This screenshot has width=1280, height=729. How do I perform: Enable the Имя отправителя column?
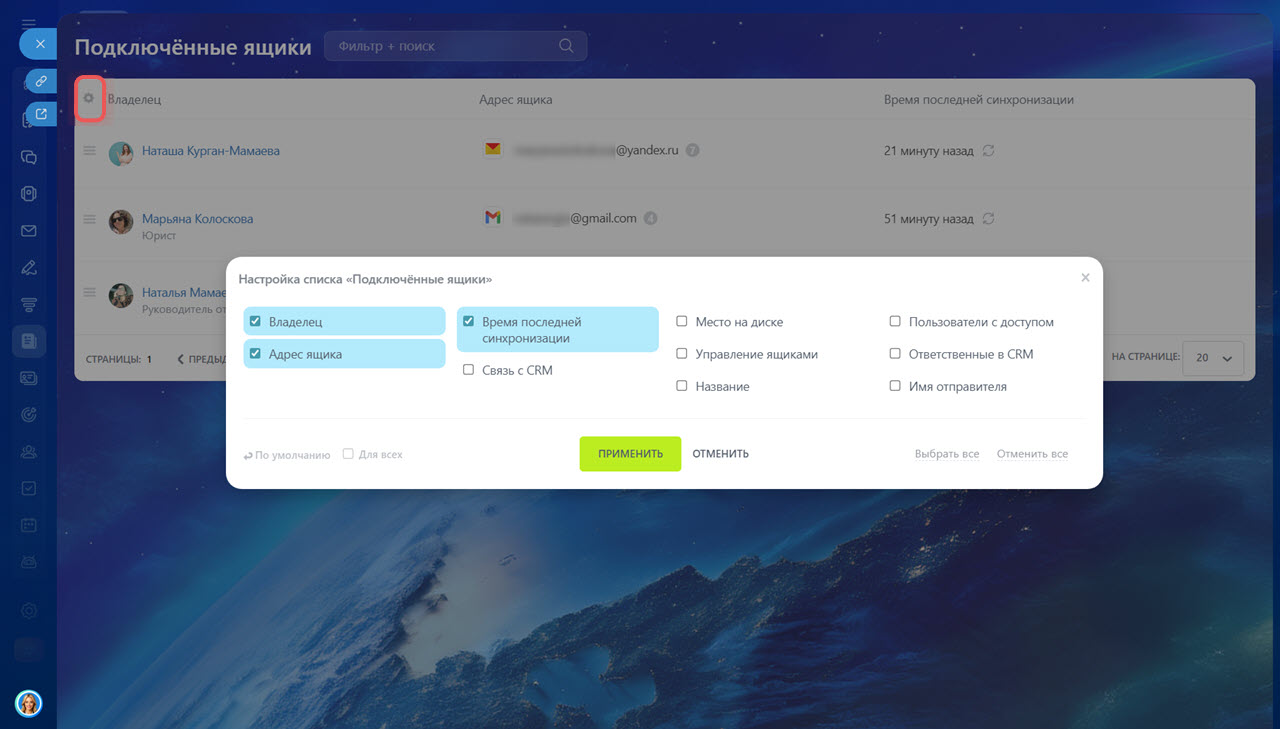(x=895, y=386)
